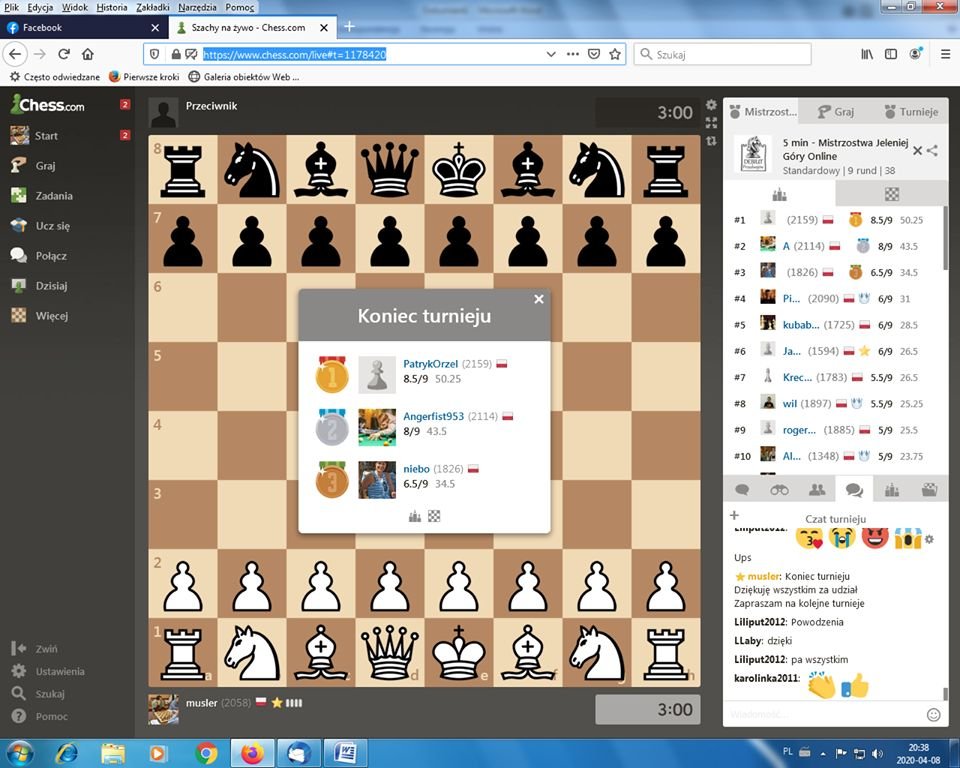Click musler player name below board
This screenshot has height=768, width=960.
click(201, 702)
